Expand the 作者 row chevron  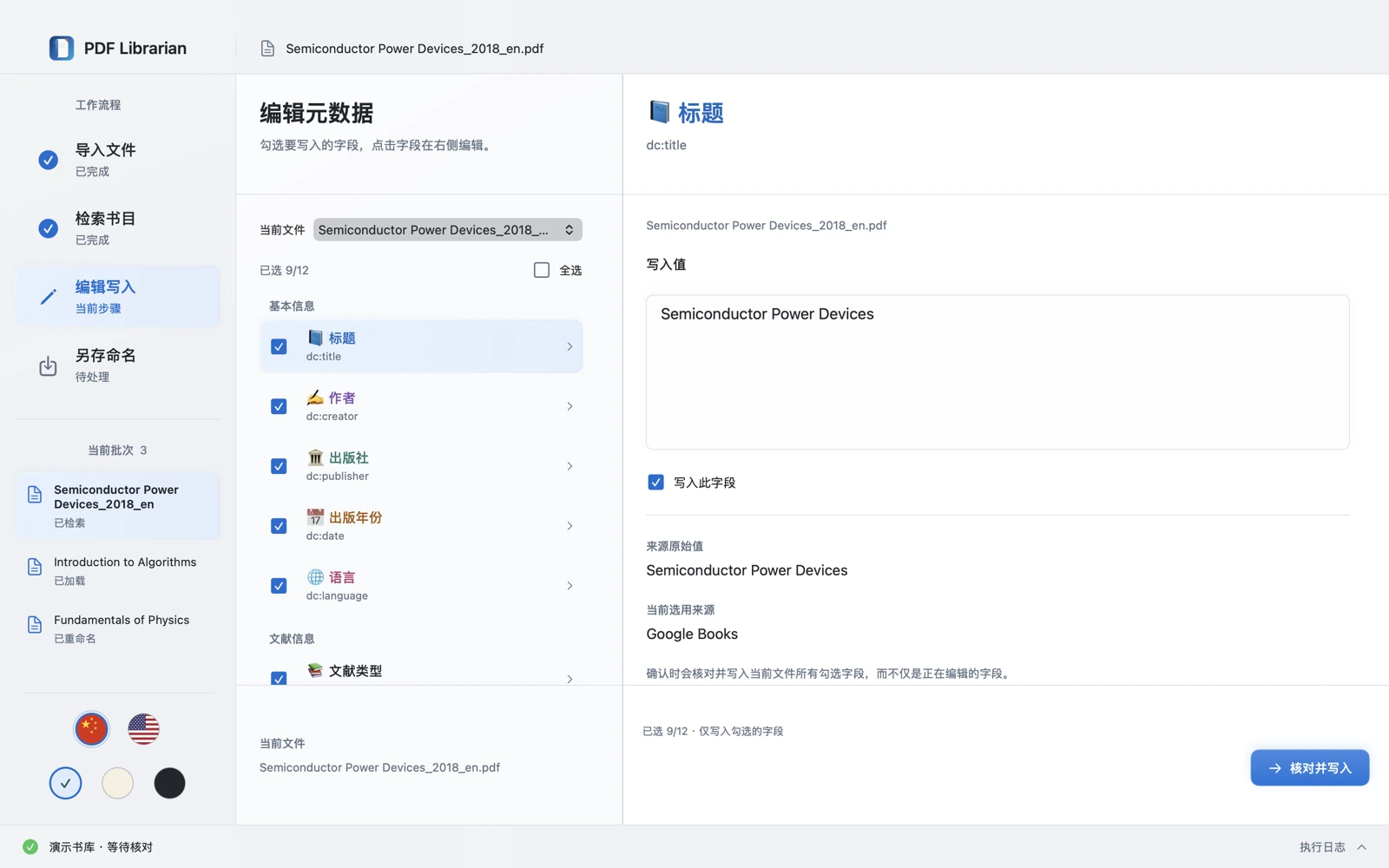click(569, 406)
